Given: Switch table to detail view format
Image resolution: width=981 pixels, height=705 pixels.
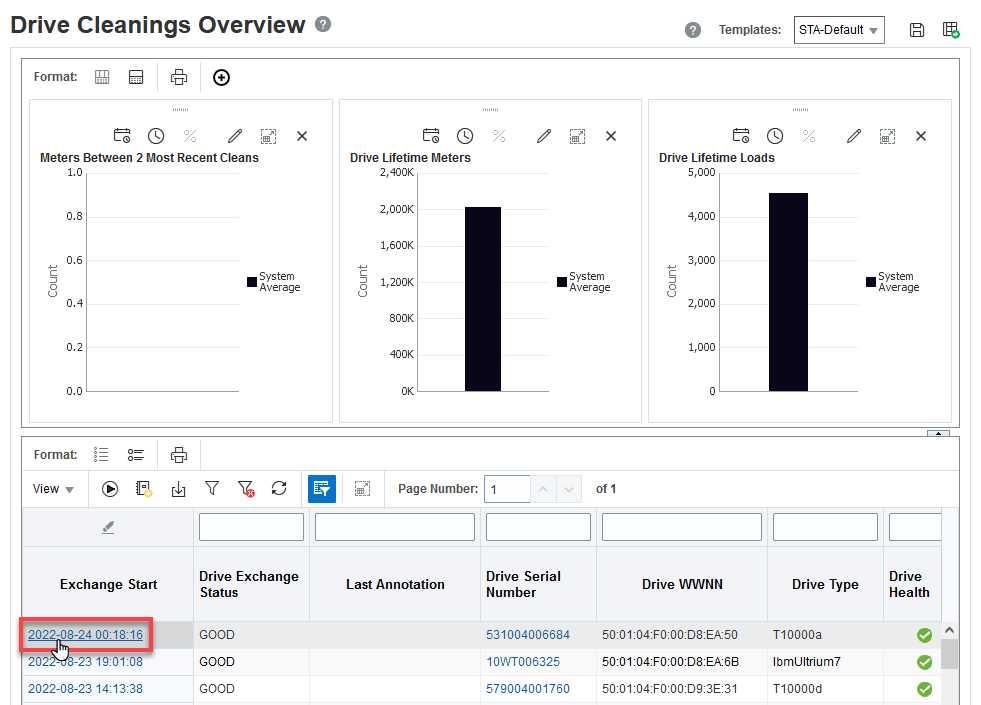Looking at the screenshot, I should click(x=136, y=455).
